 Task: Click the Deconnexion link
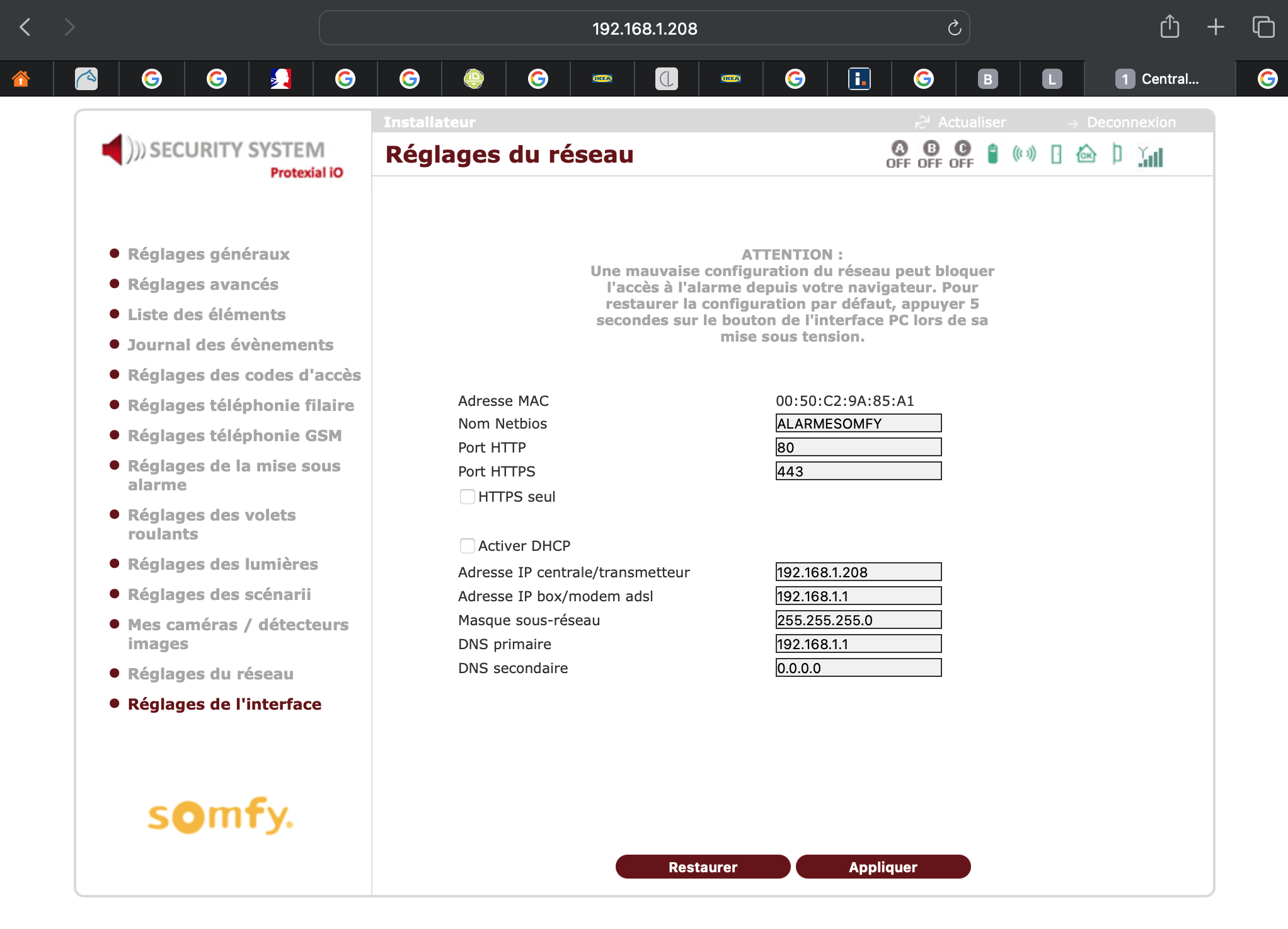[x=1130, y=122]
